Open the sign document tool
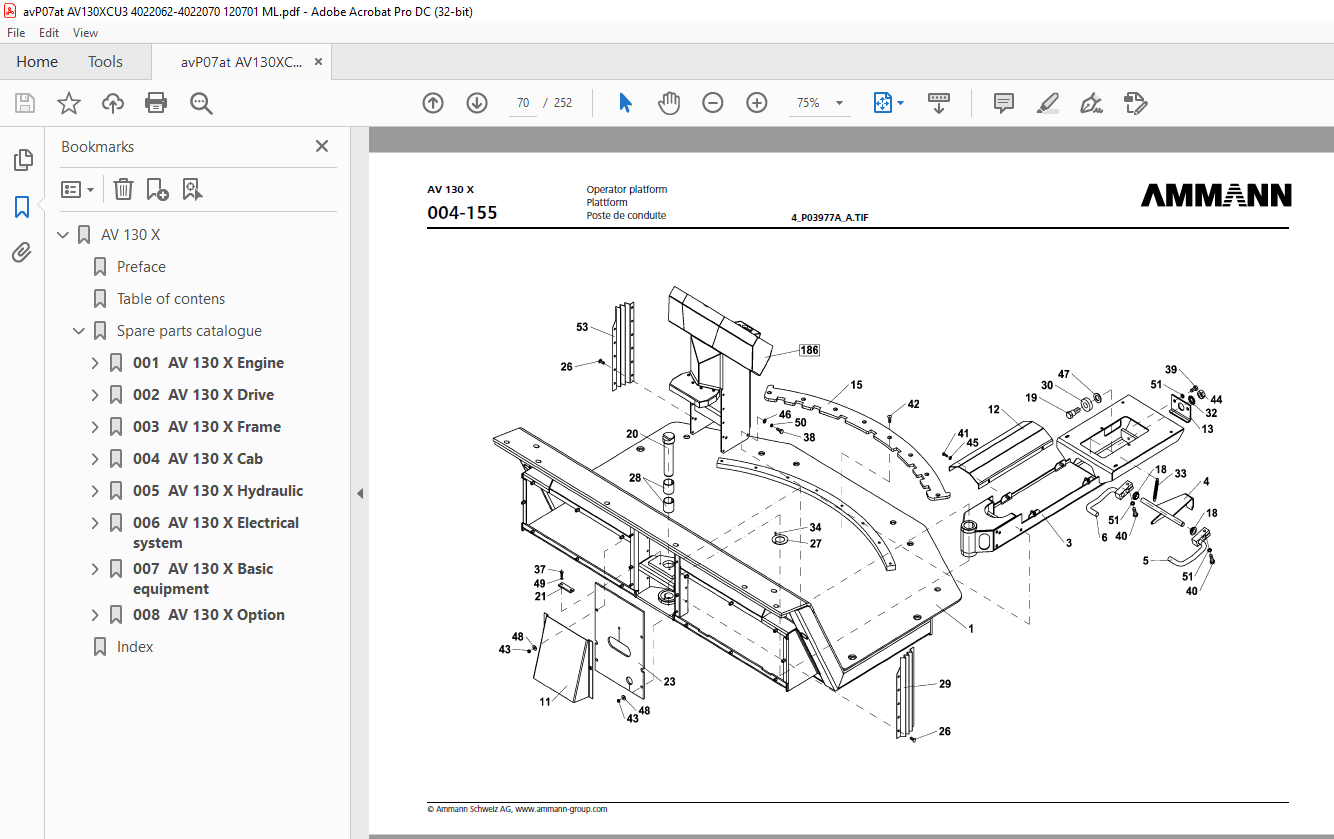Viewport: 1334px width, 839px height. pyautogui.click(x=1092, y=103)
